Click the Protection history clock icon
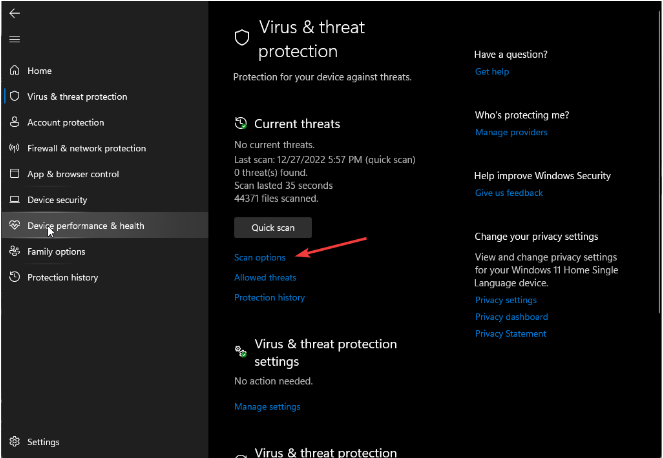The image size is (663, 458). pyautogui.click(x=14, y=278)
